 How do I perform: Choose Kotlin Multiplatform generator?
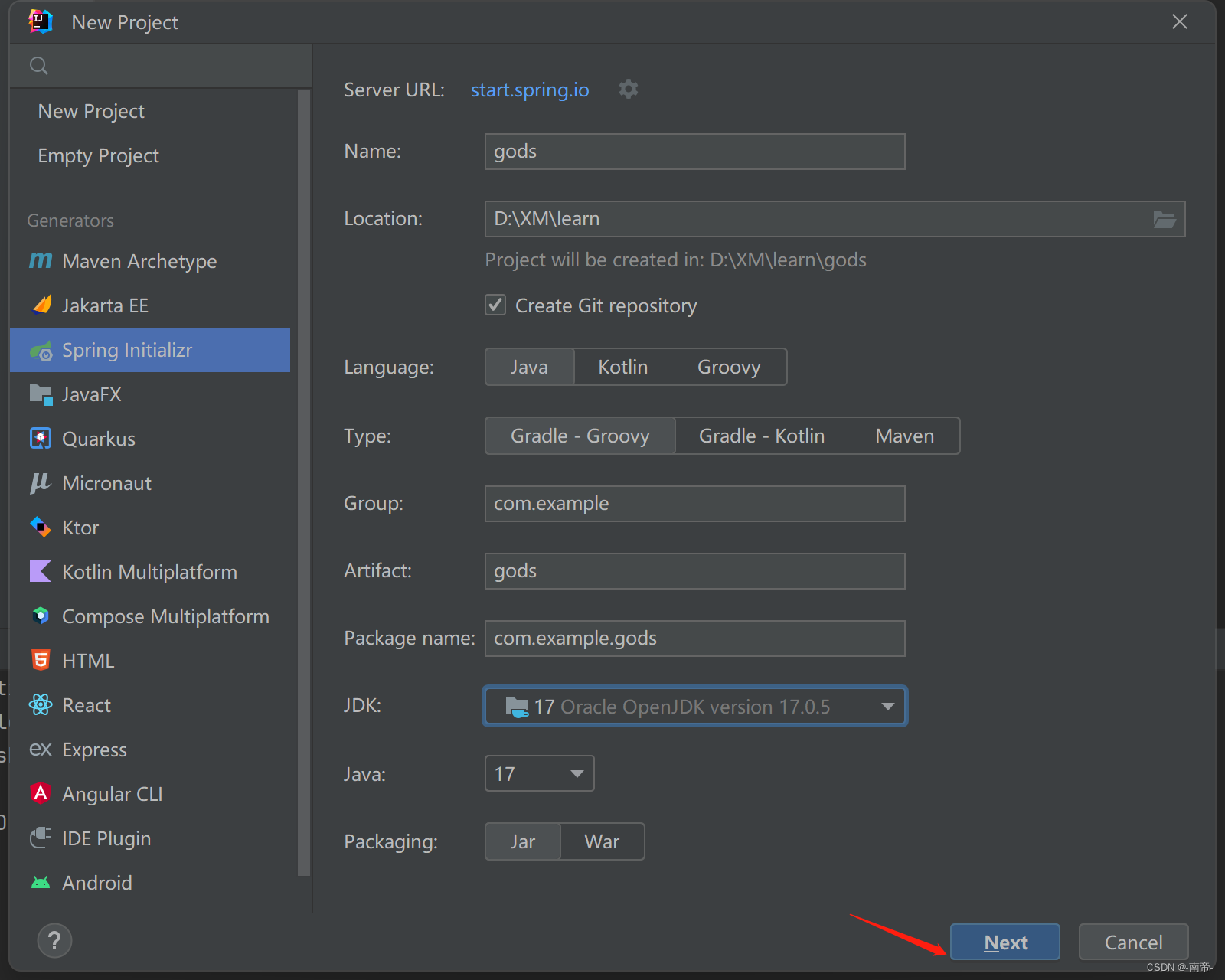coord(150,572)
